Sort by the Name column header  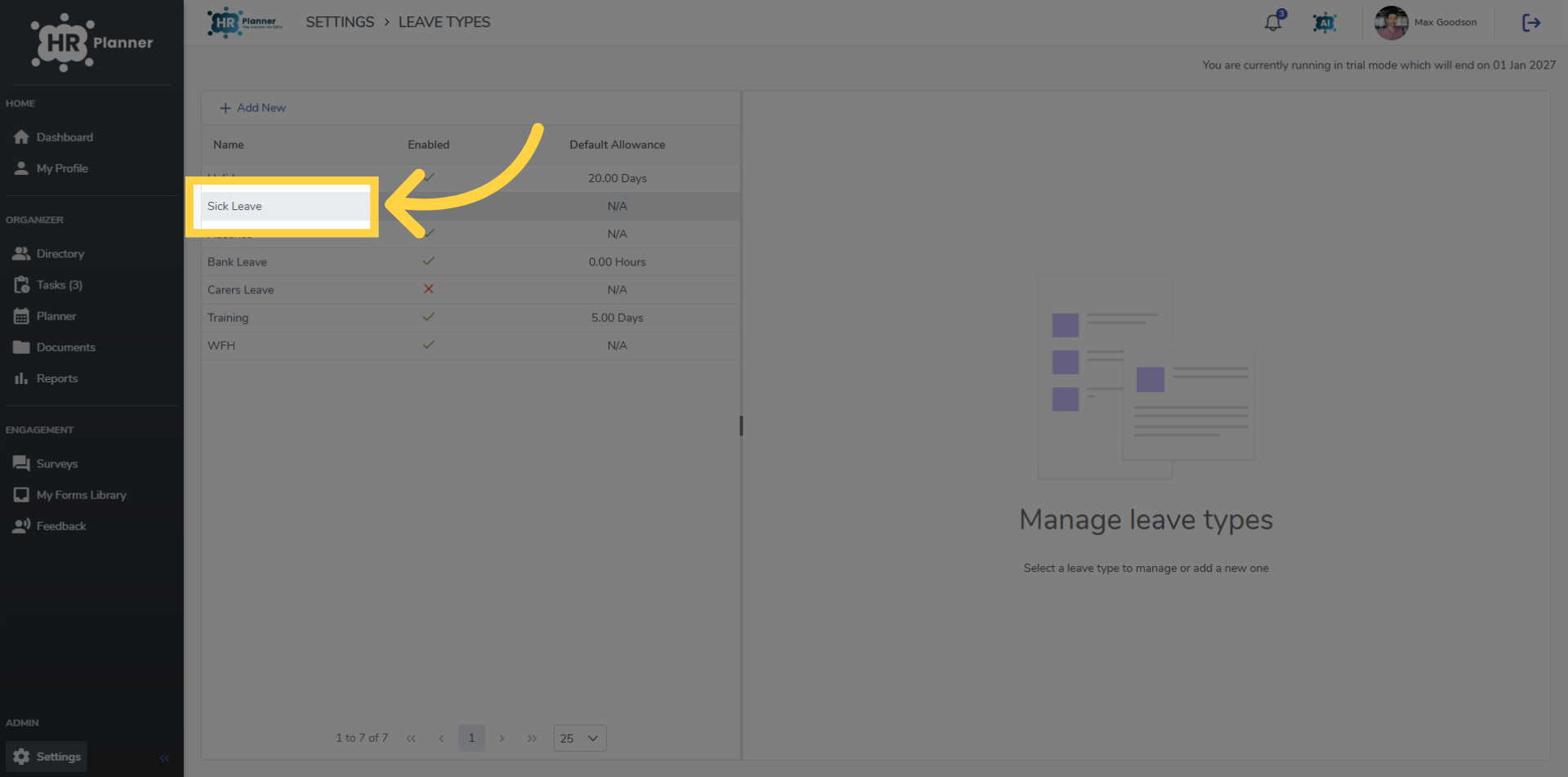tap(229, 145)
